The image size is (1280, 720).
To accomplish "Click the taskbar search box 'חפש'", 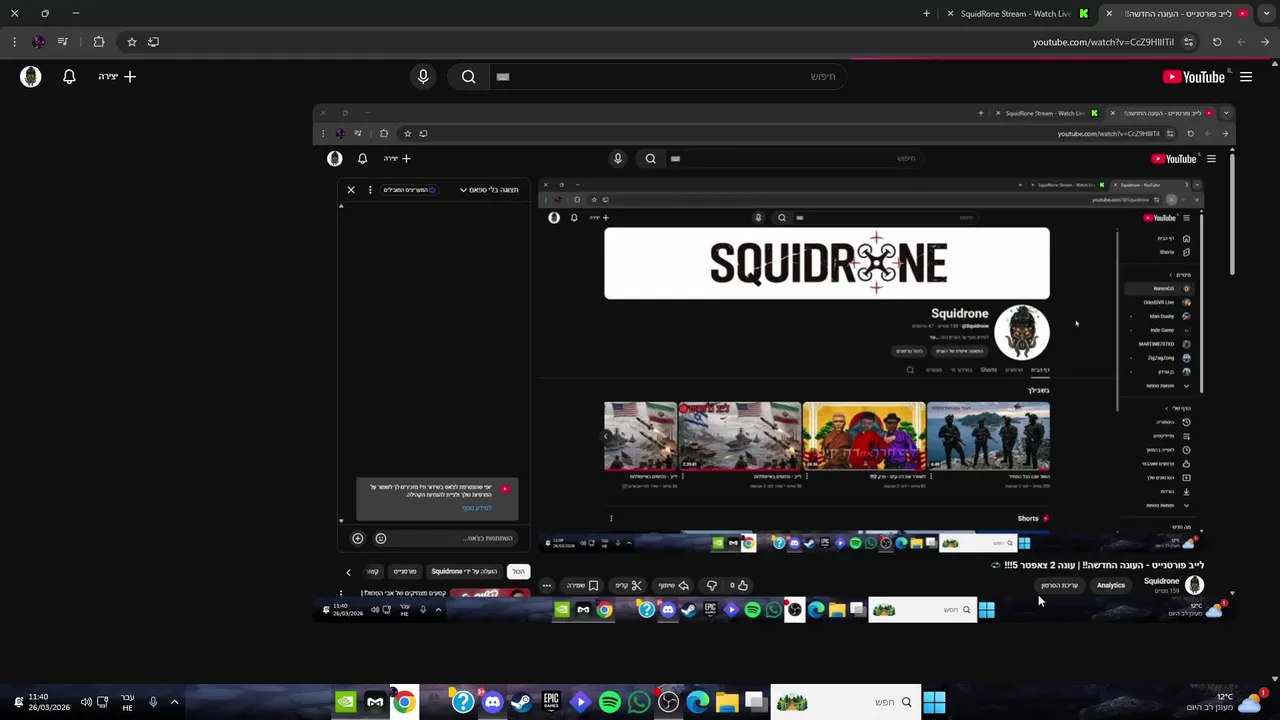I will tap(846, 702).
